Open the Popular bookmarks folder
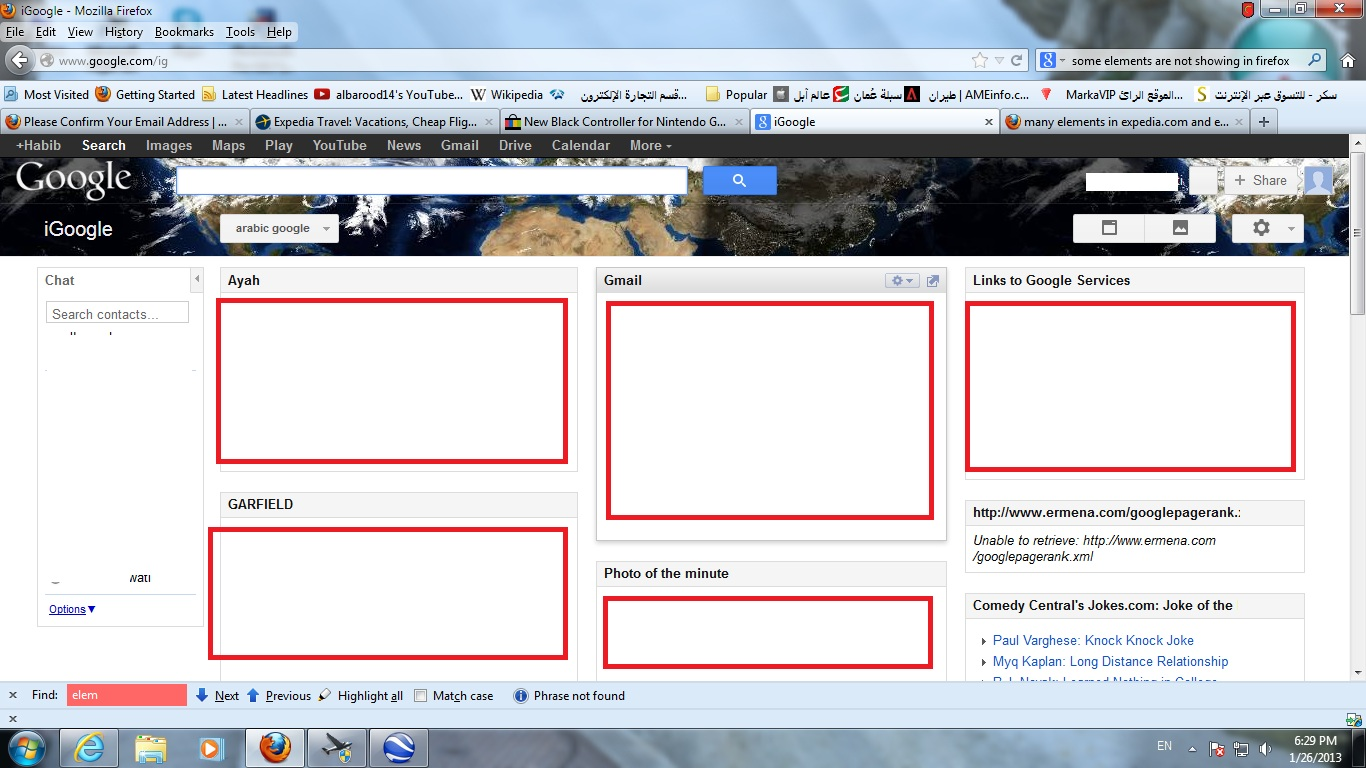Image resolution: width=1366 pixels, height=768 pixels. pos(737,95)
